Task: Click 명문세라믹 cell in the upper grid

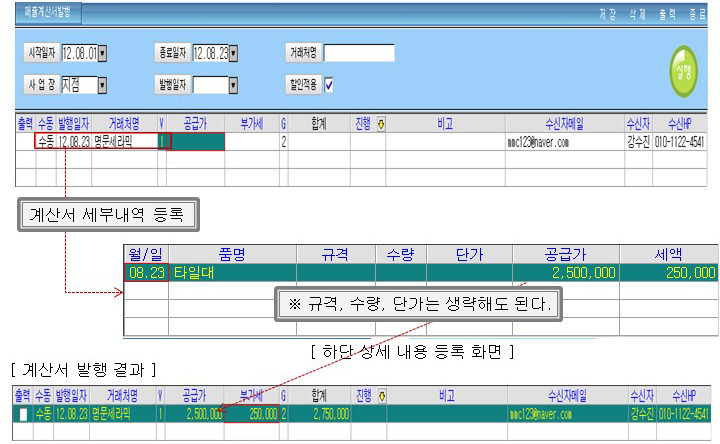Action: coord(124,141)
